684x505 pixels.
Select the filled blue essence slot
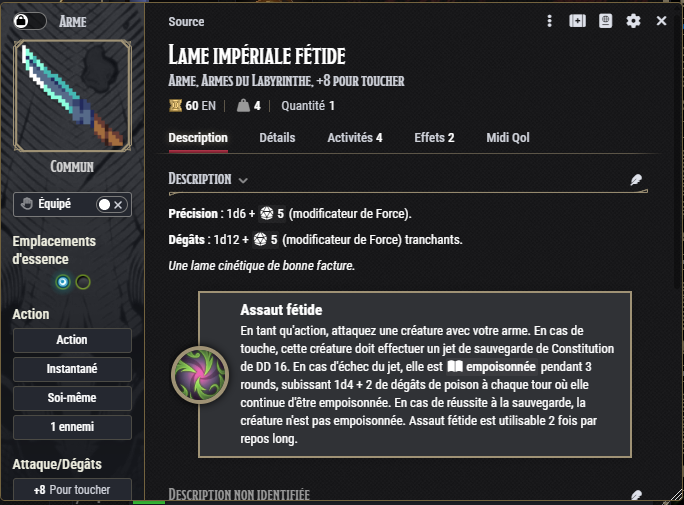tap(63, 282)
